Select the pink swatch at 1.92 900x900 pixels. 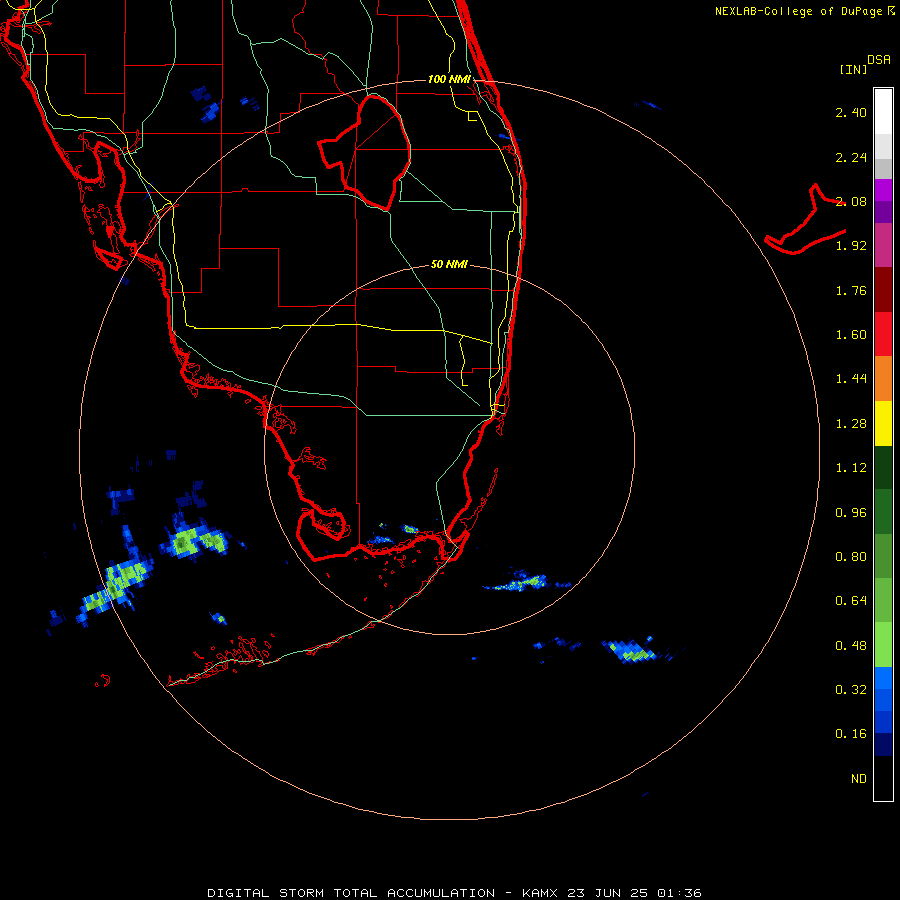(x=883, y=245)
